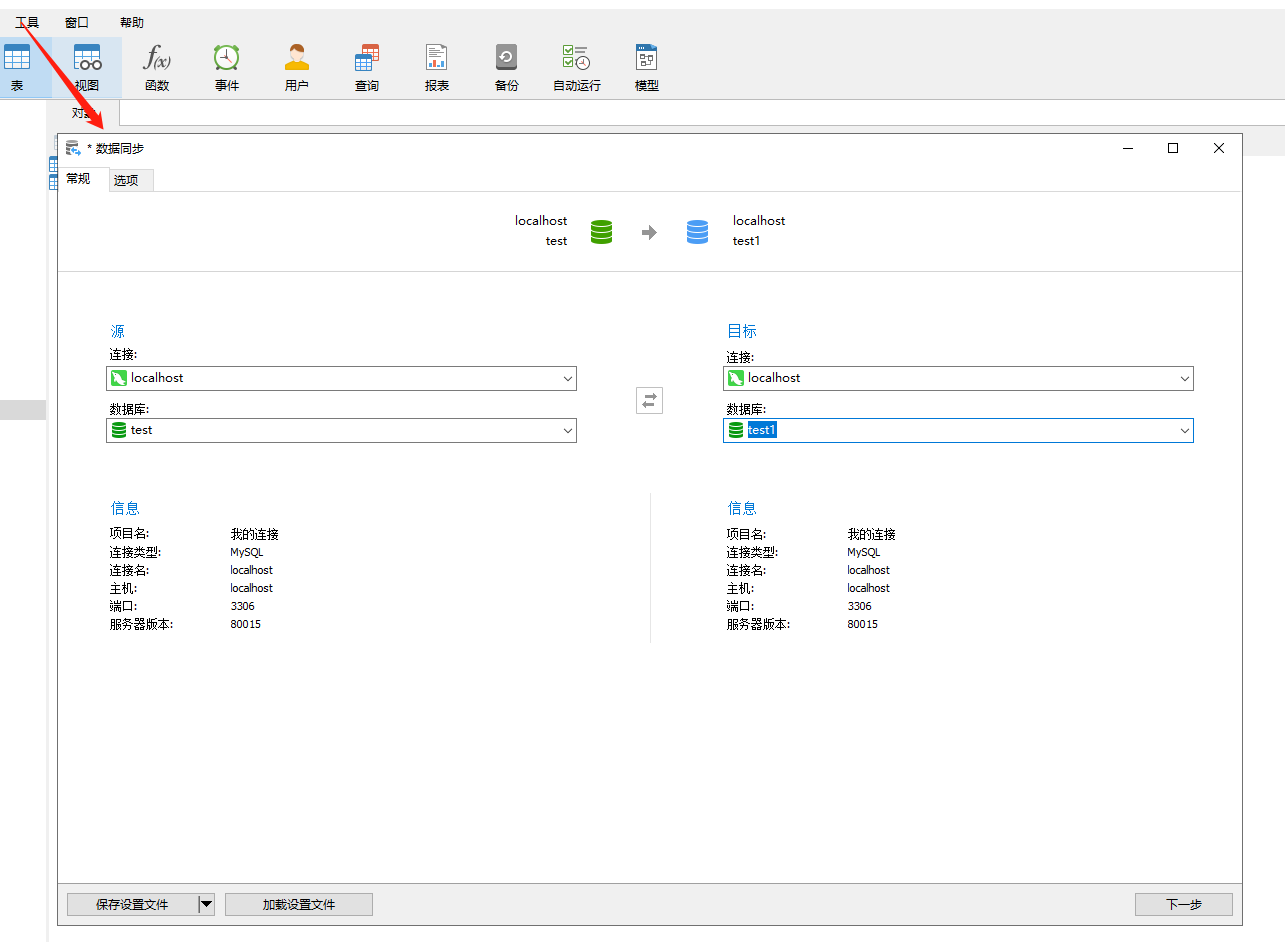Click the source MySQL connection type value
Screen dimensions: 1285x942
[x=247, y=552]
